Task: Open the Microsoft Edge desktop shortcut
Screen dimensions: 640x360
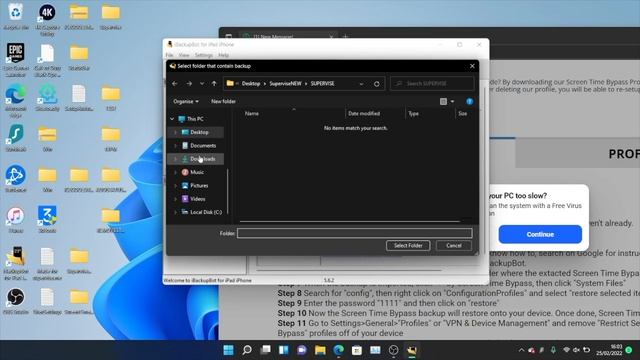Action: pos(16,101)
